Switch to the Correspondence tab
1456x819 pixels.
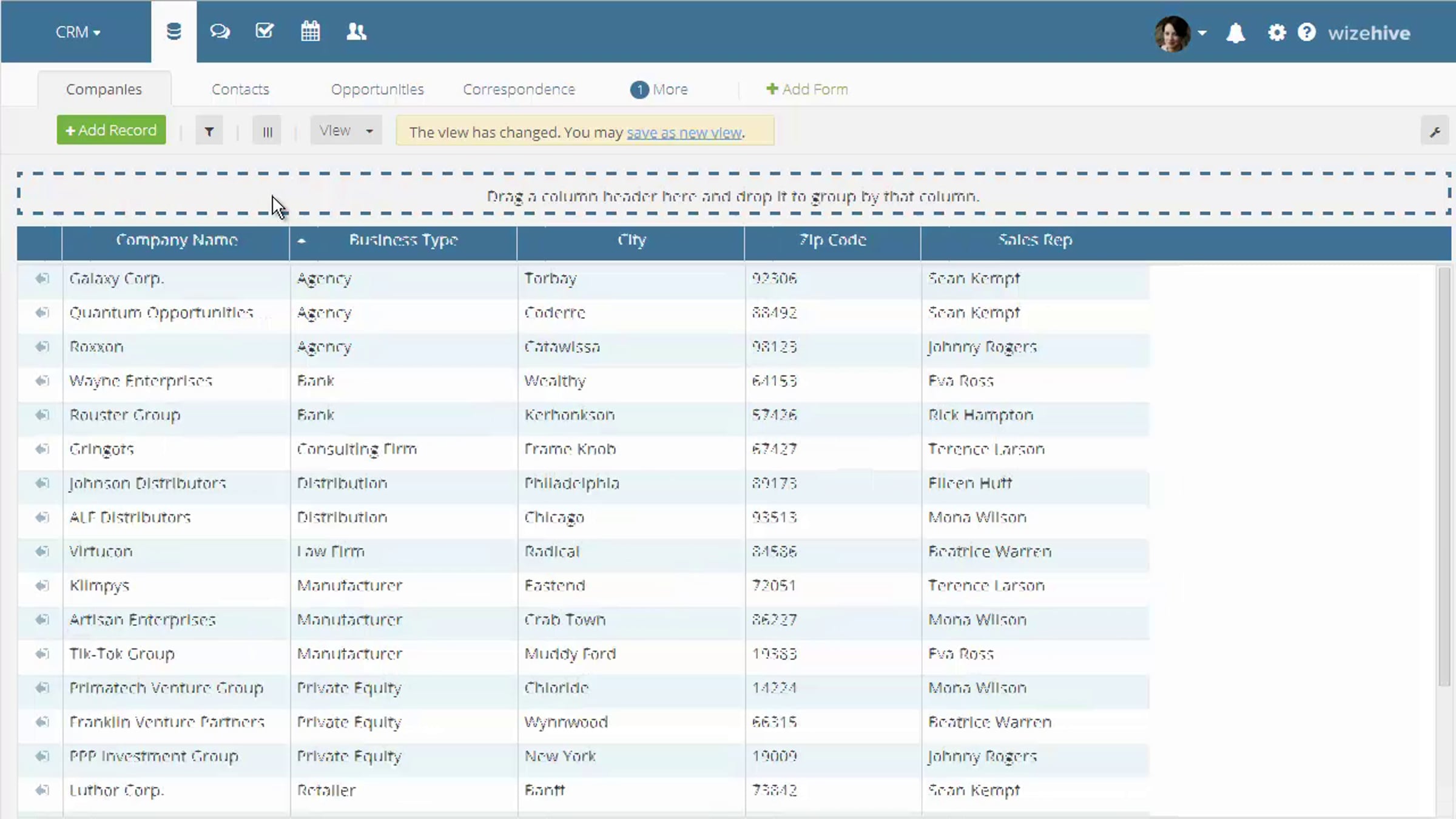pyautogui.click(x=519, y=89)
